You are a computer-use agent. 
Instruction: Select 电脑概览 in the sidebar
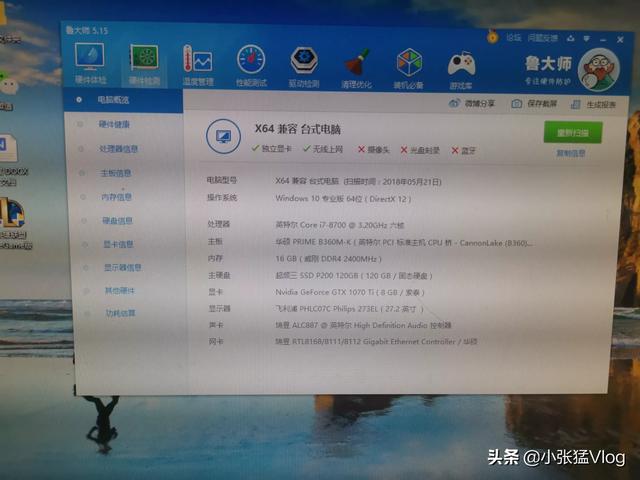pos(123,100)
